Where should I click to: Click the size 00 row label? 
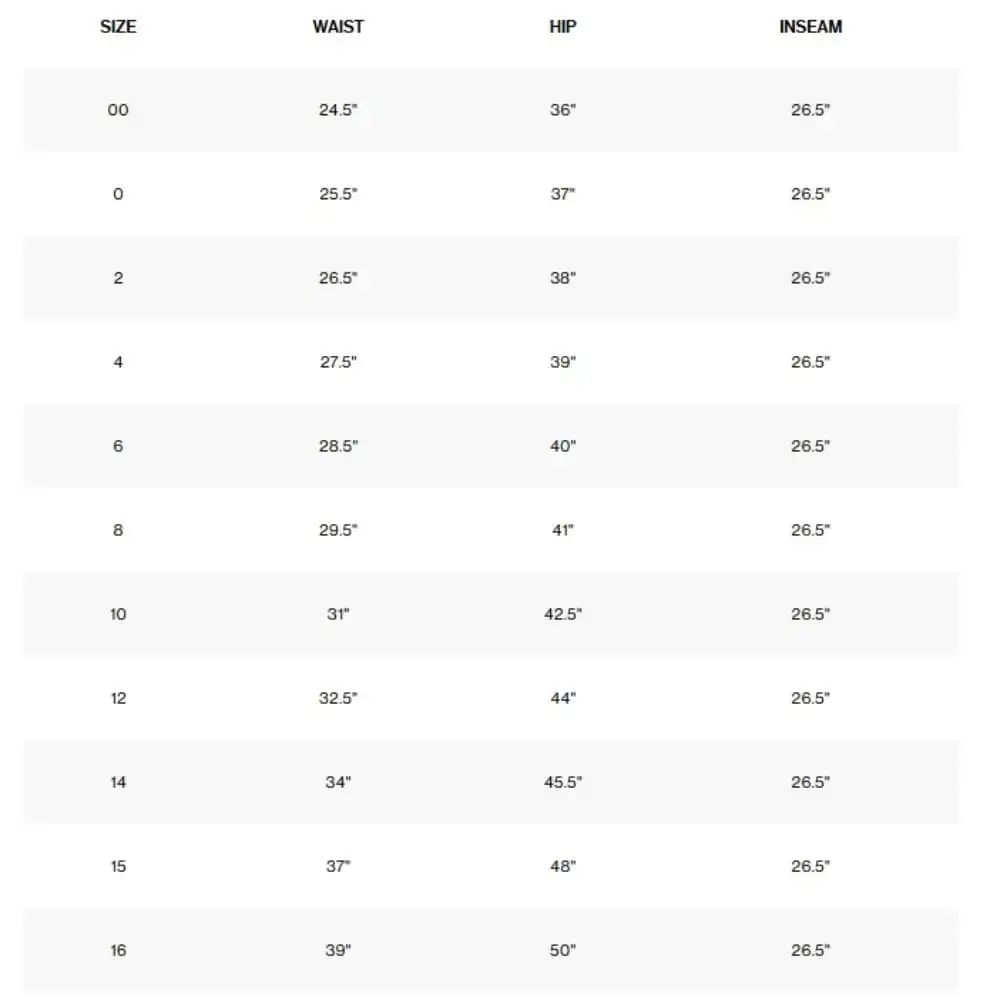coord(118,110)
